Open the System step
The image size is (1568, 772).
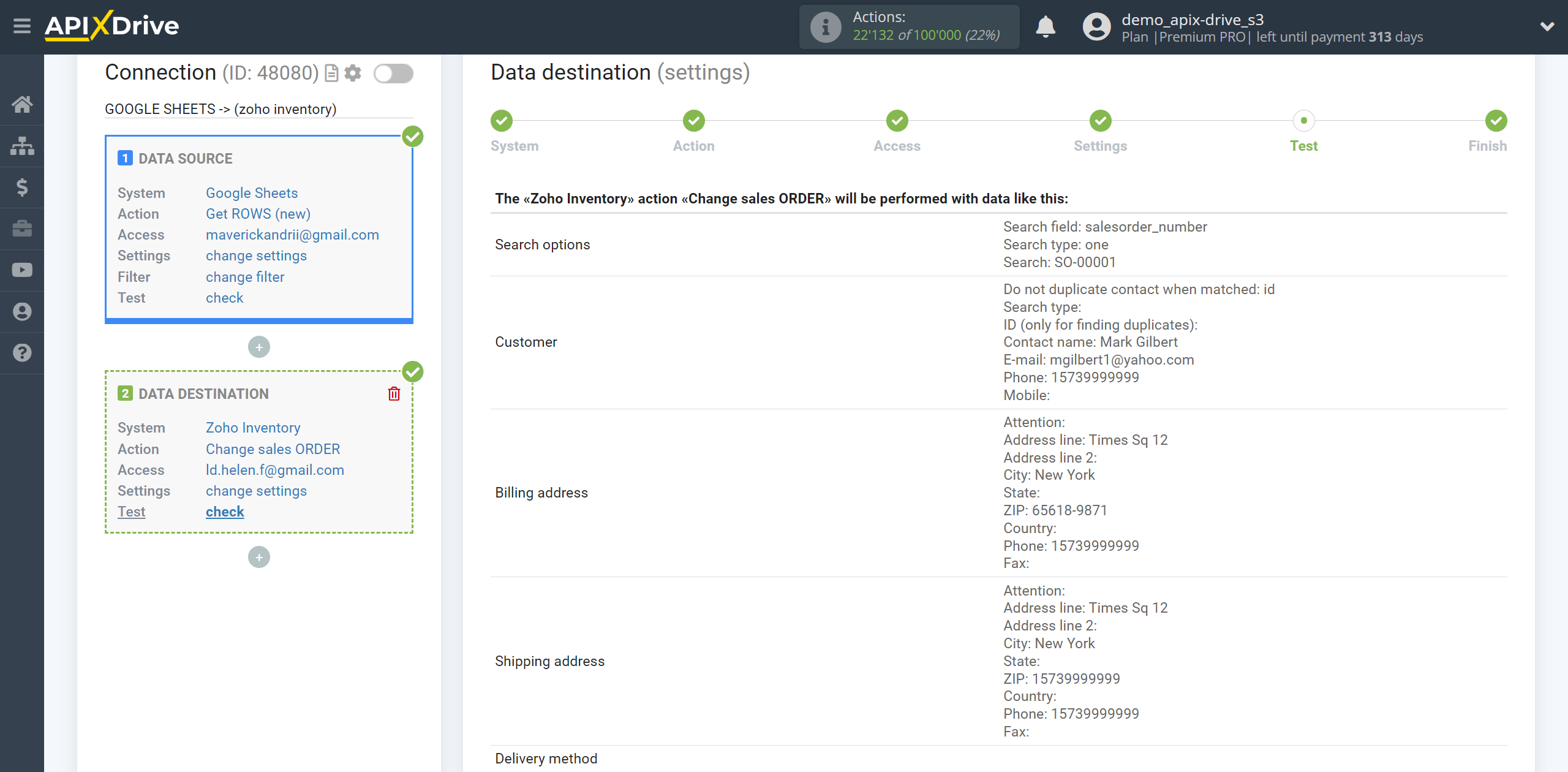[x=502, y=121]
